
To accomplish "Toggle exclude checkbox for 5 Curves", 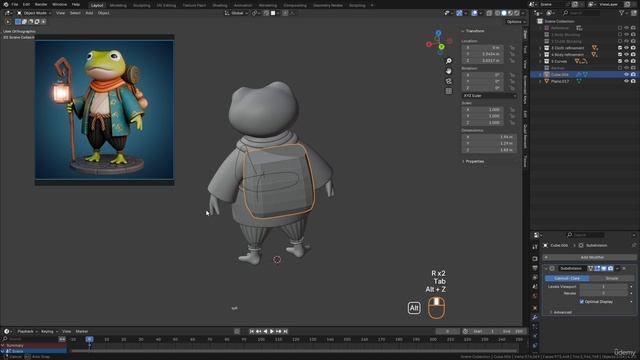I will click(620, 61).
